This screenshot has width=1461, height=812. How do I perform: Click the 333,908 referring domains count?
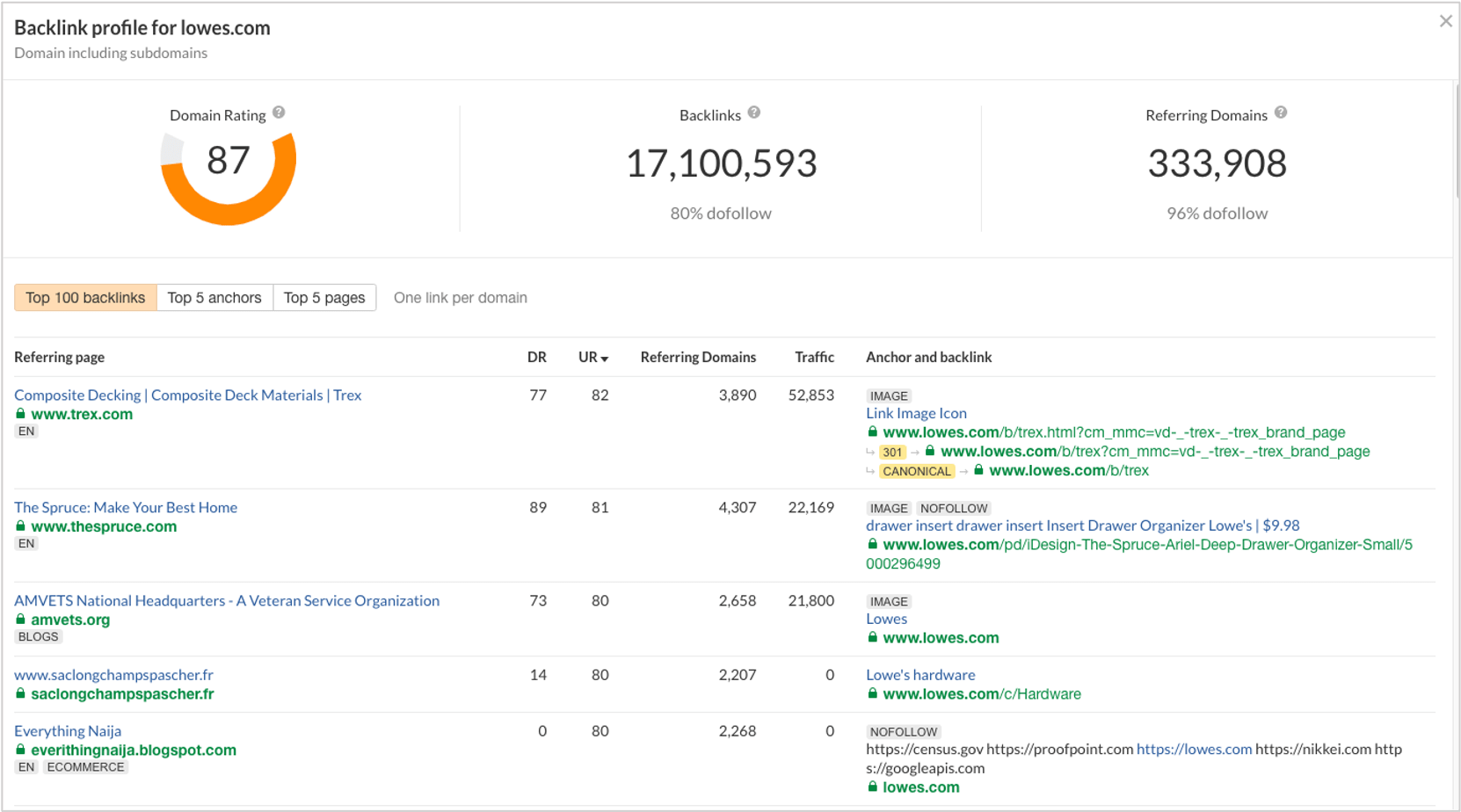(x=1217, y=163)
